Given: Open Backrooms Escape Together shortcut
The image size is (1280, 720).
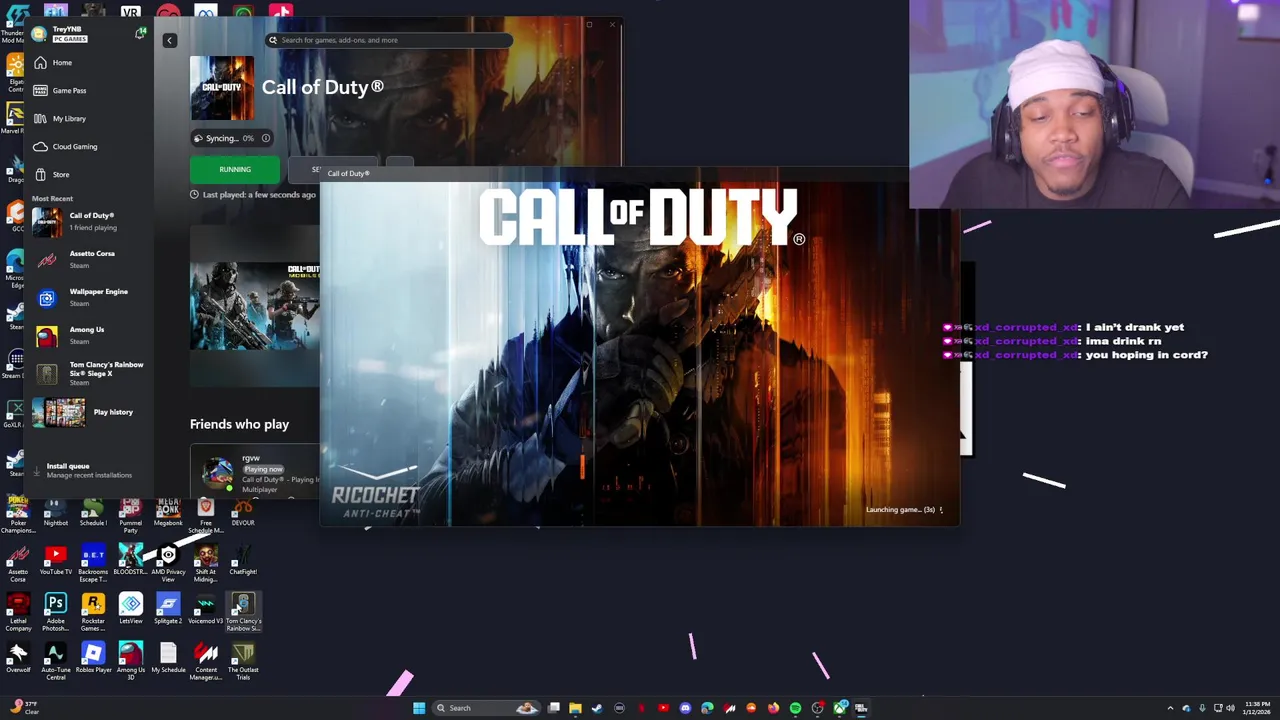Looking at the screenshot, I should [93, 564].
